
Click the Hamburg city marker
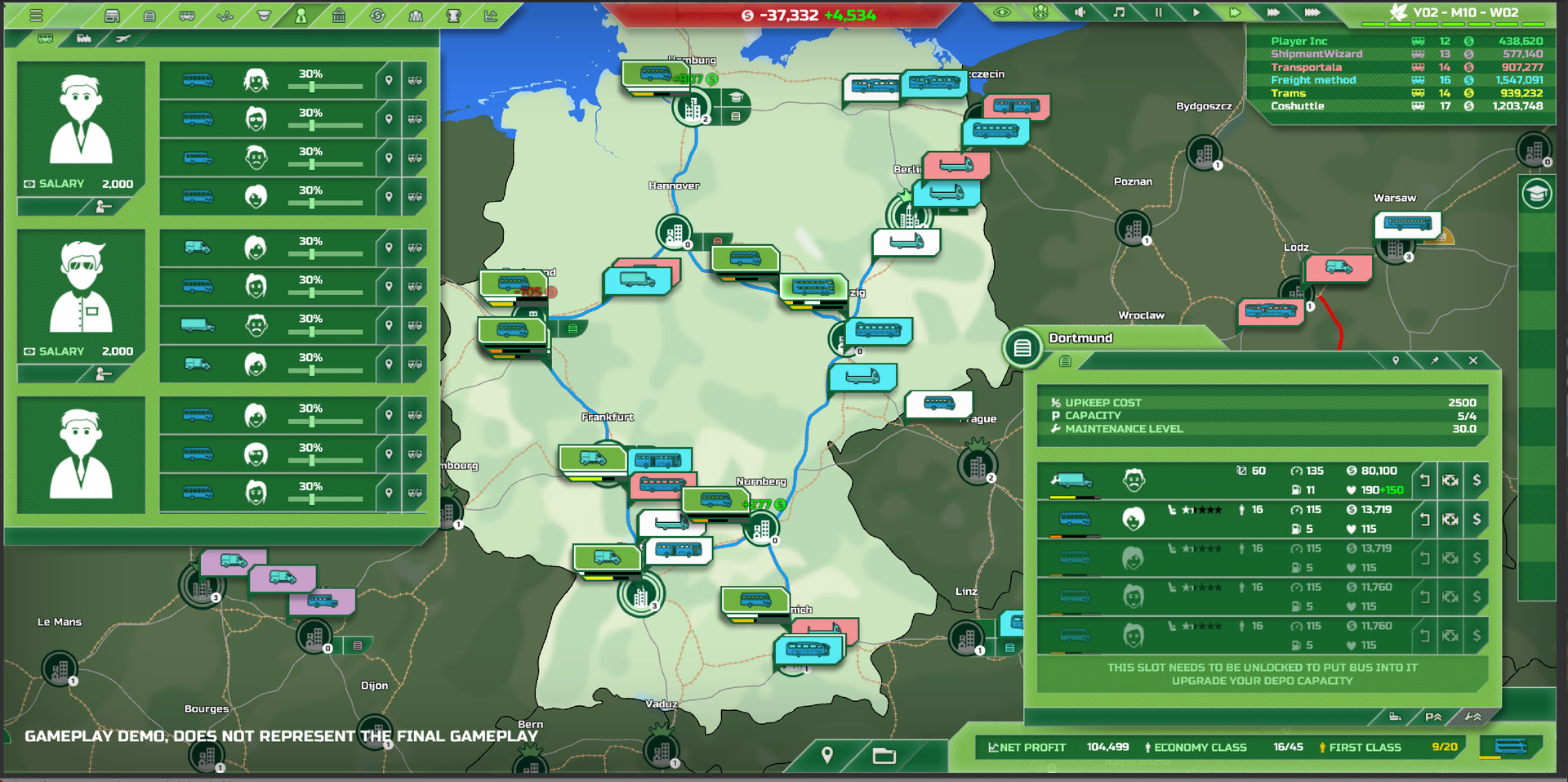tap(692, 107)
